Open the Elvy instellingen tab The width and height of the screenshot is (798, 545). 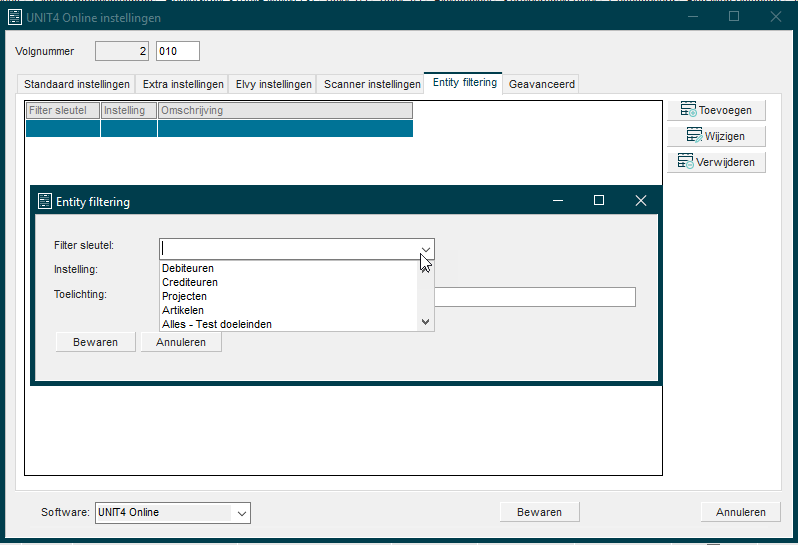point(273,84)
